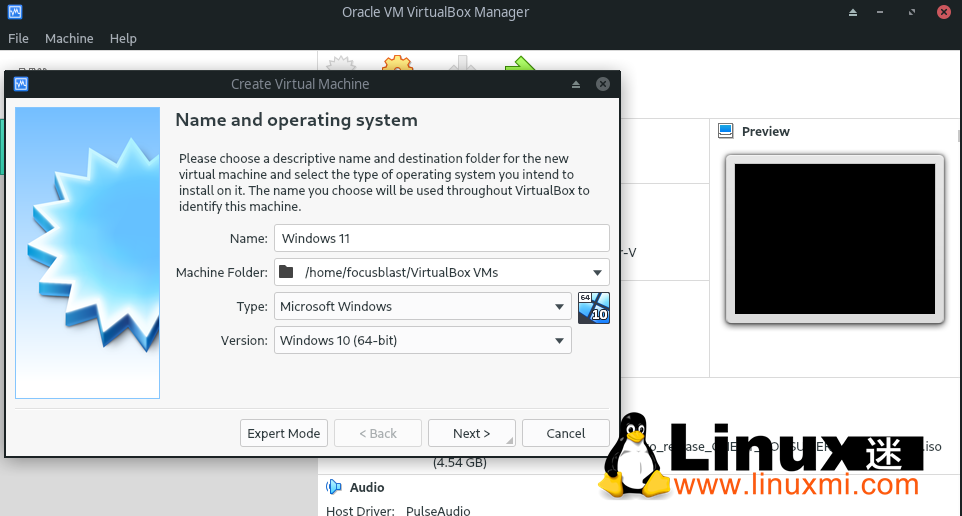The image size is (962, 516).
Task: Click the Next > button
Action: pyautogui.click(x=472, y=433)
